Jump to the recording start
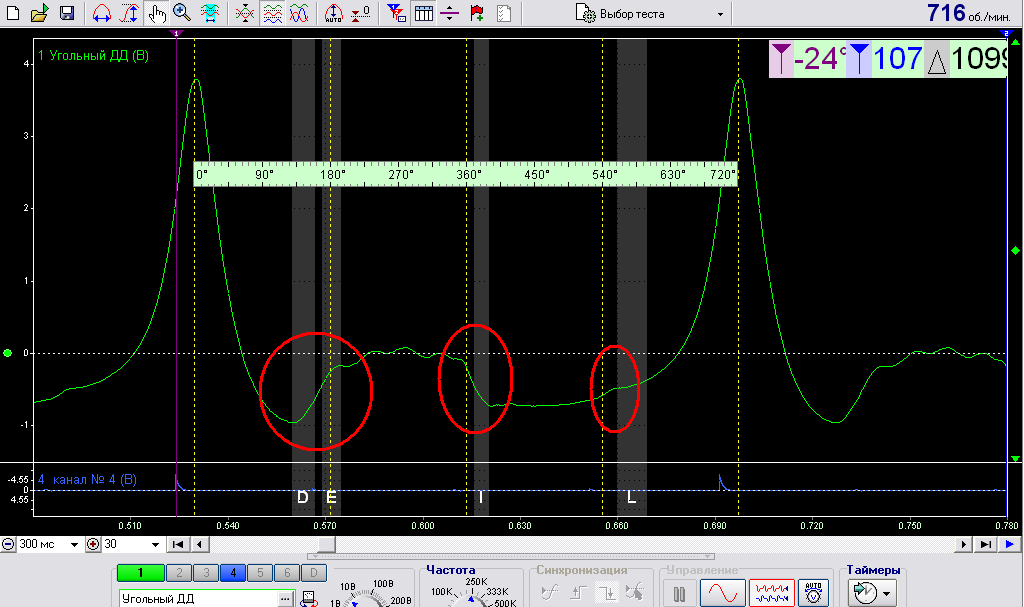Viewport: 1024px width, 607px height. (x=177, y=544)
